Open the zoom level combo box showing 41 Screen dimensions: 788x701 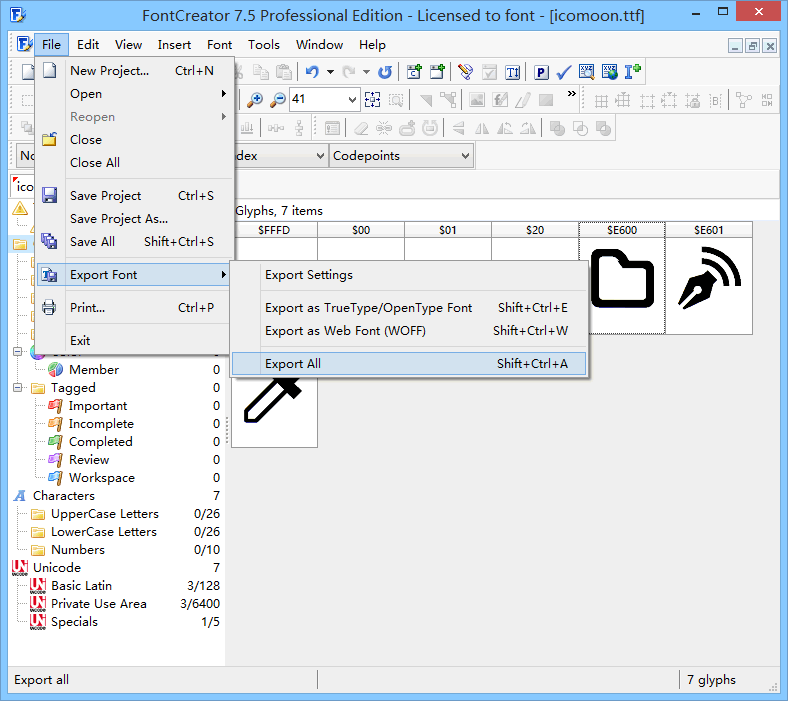click(325, 99)
